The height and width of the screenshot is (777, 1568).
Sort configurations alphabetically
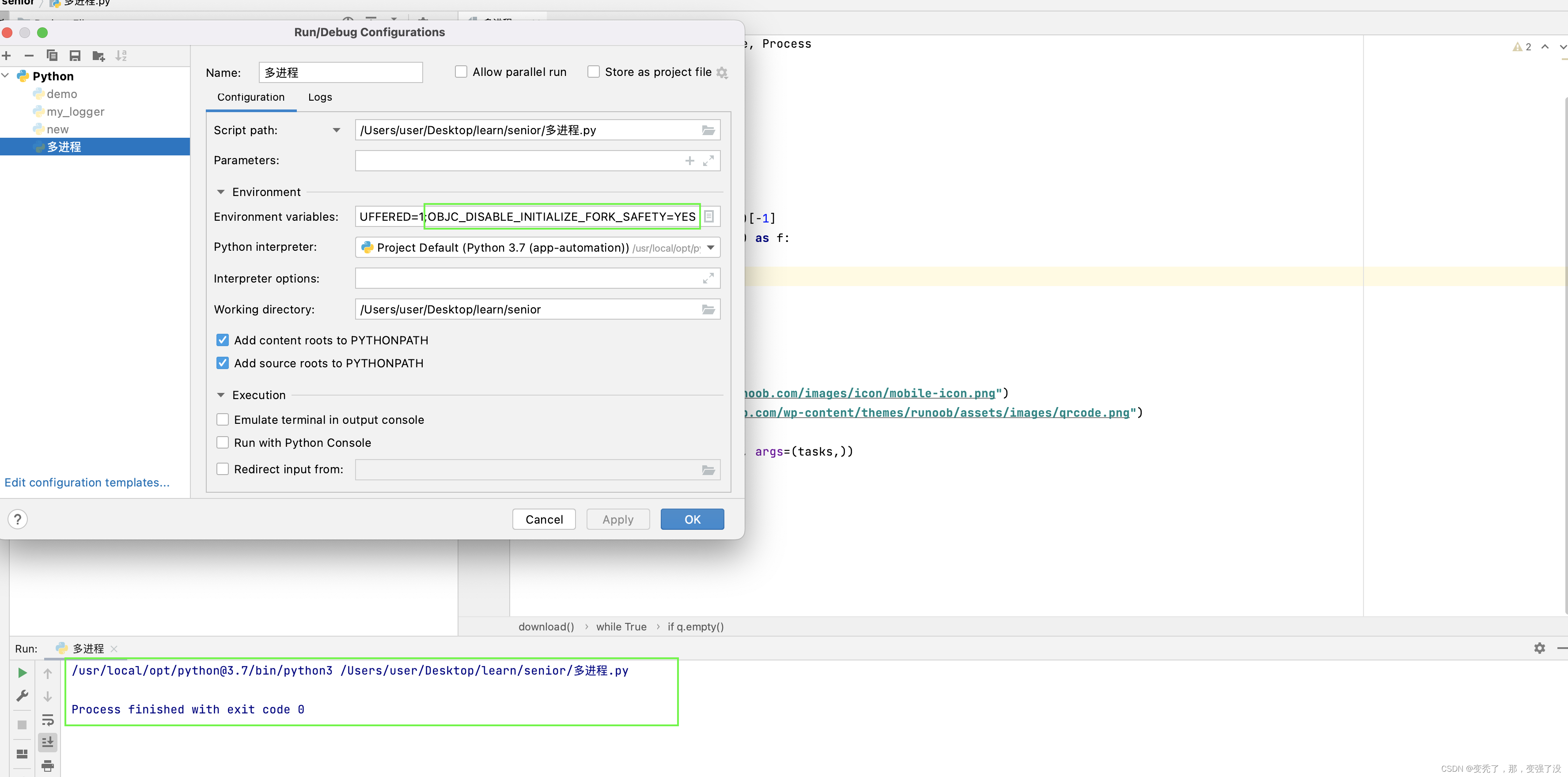[121, 56]
